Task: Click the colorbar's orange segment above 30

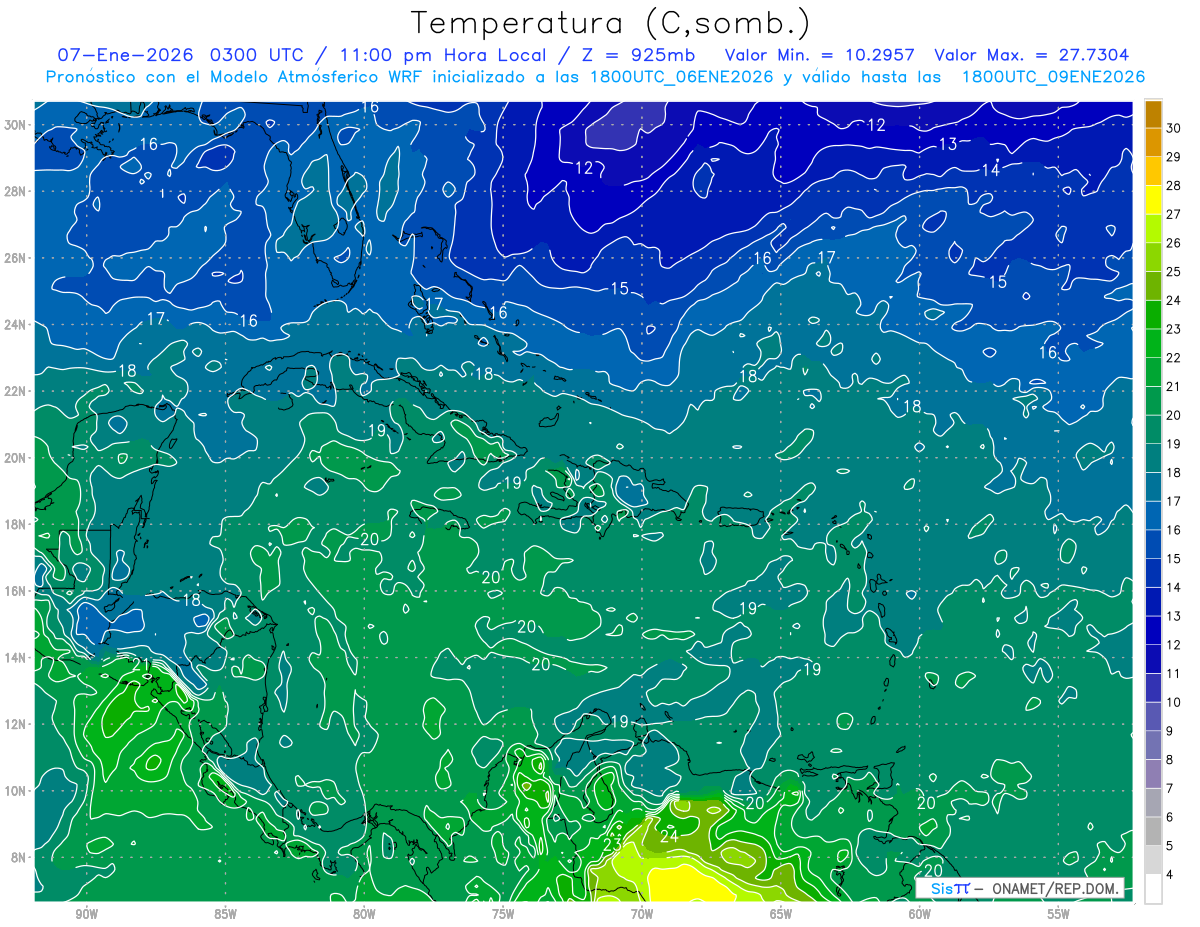Action: [x=1153, y=114]
